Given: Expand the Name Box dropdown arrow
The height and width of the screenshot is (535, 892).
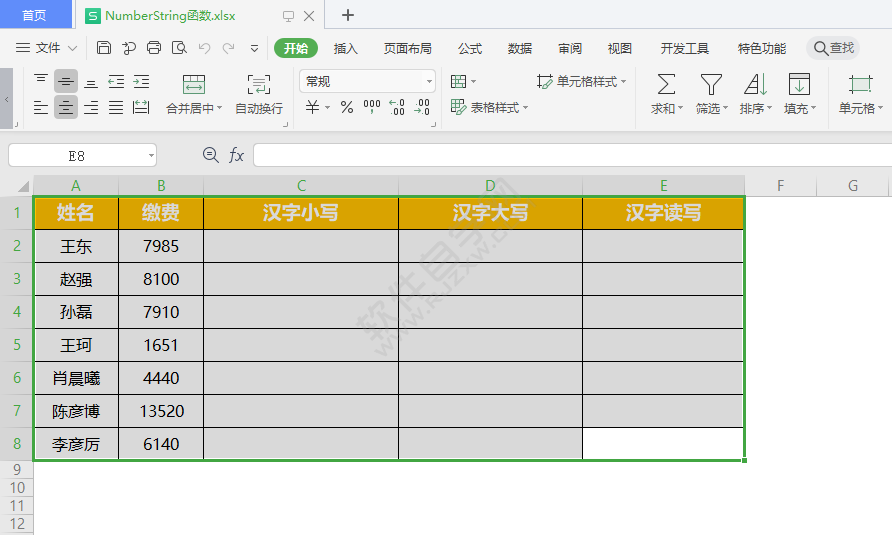Looking at the screenshot, I should point(151,155).
